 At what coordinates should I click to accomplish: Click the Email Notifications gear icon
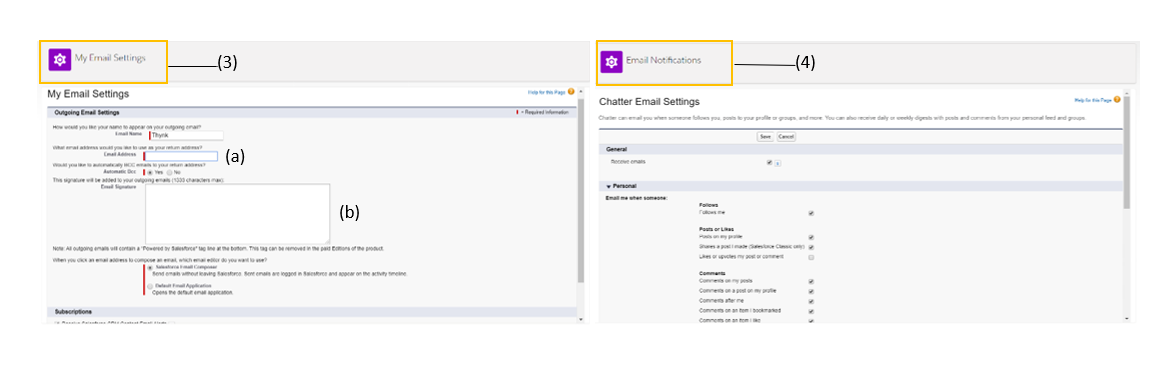(611, 62)
